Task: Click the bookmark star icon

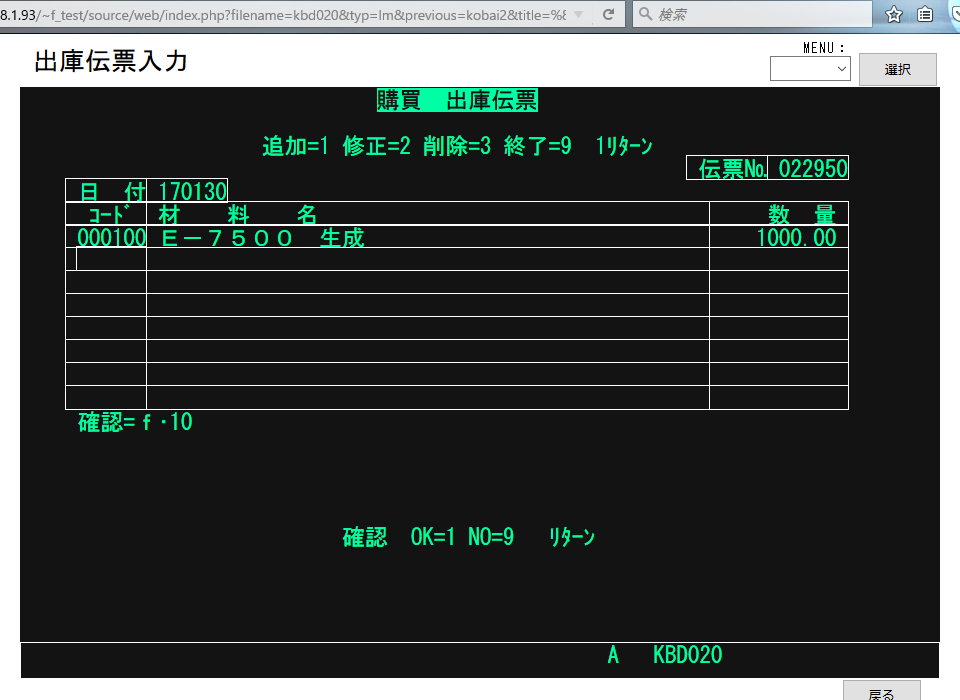Action: coord(894,15)
